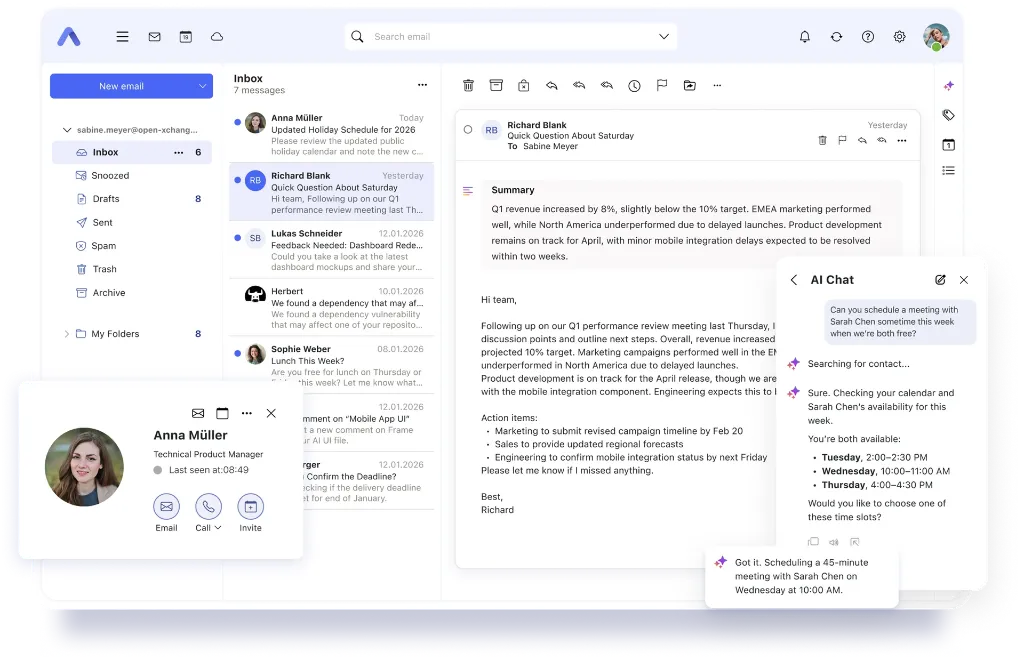Open the notifications bell

tap(805, 37)
